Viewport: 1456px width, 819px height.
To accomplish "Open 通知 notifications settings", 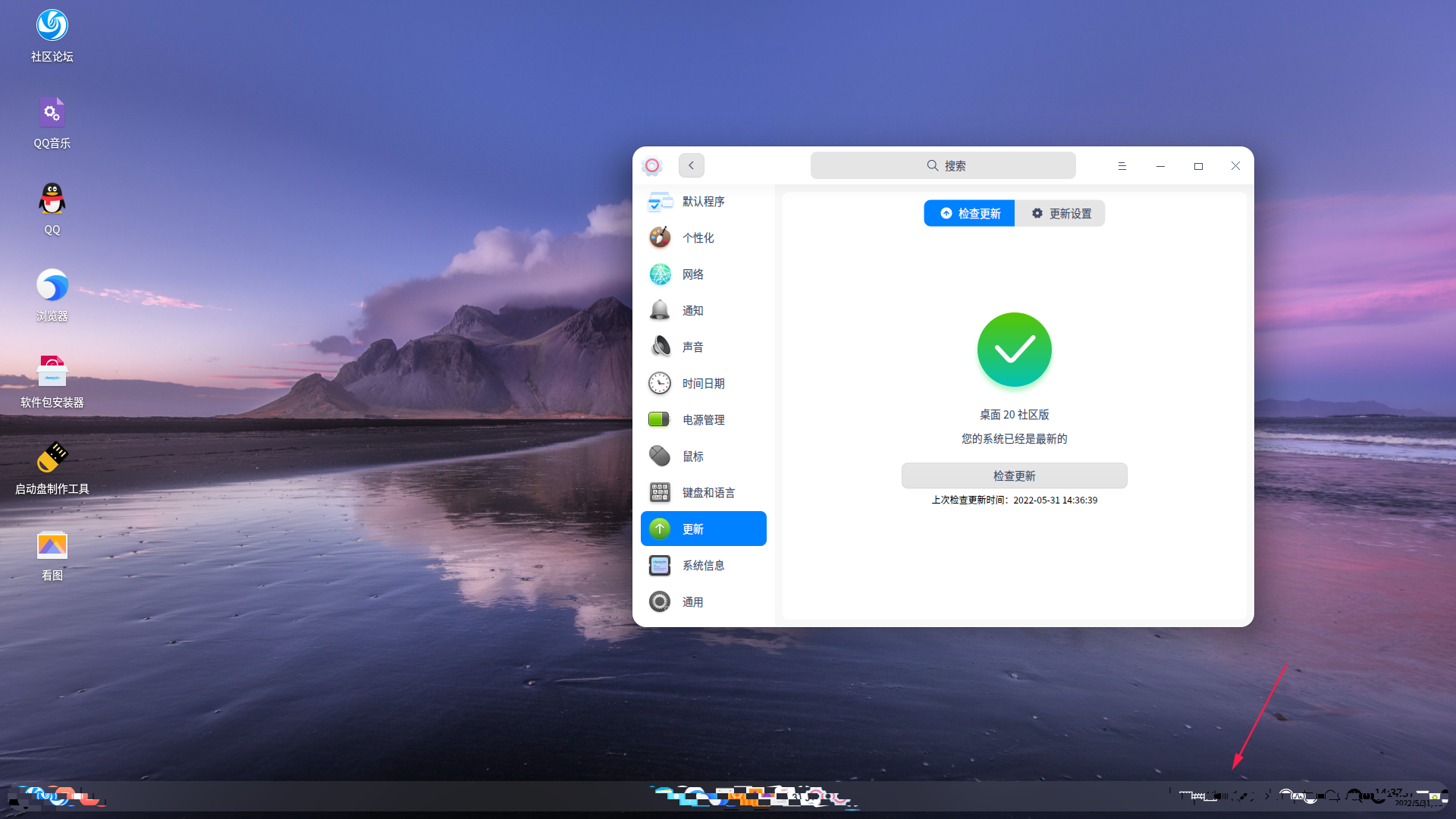I will 692,310.
